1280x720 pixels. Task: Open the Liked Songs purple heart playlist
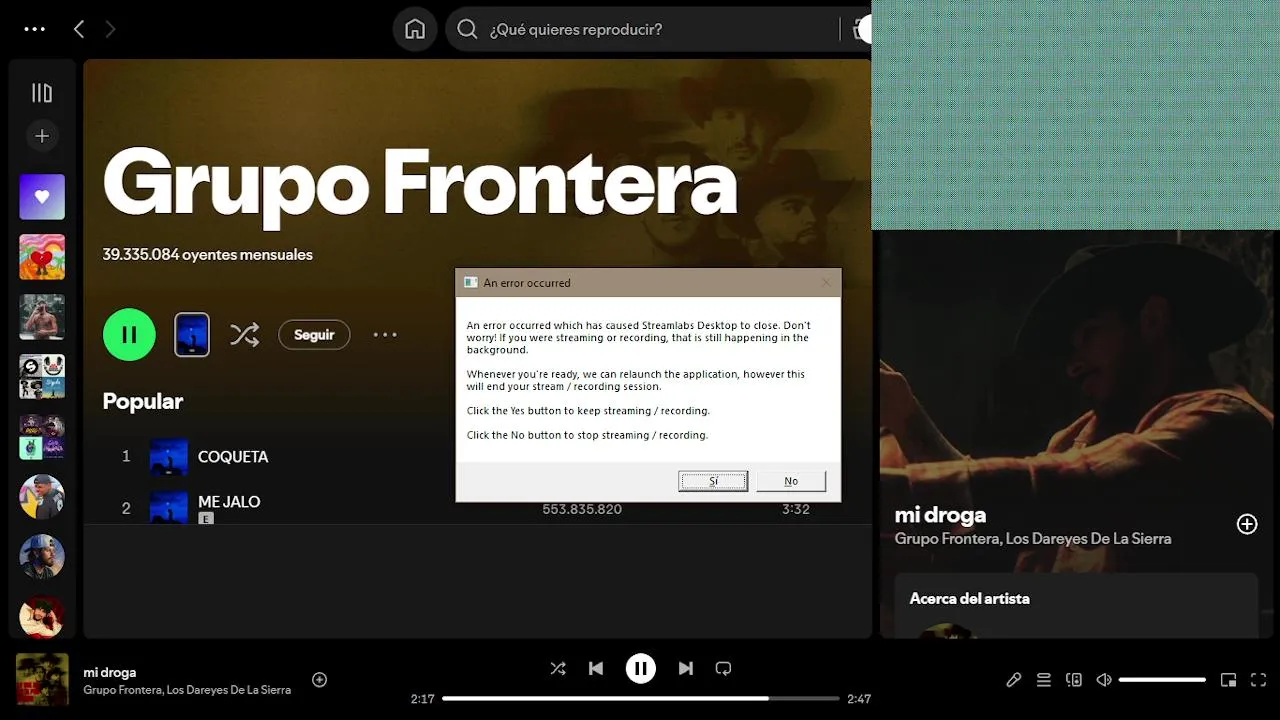click(42, 197)
